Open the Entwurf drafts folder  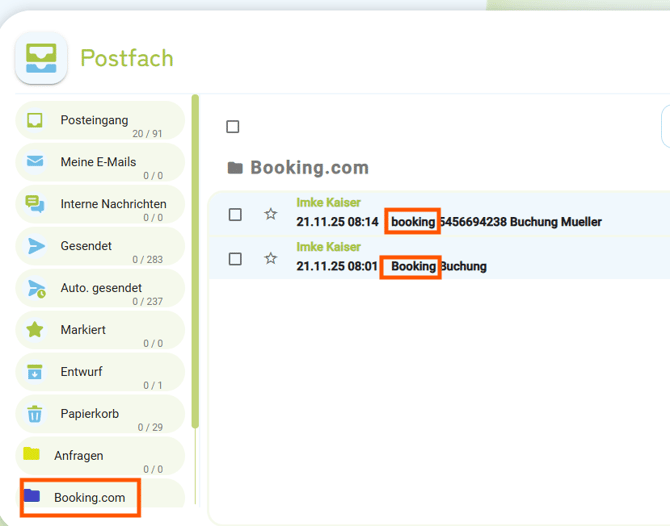100,372
